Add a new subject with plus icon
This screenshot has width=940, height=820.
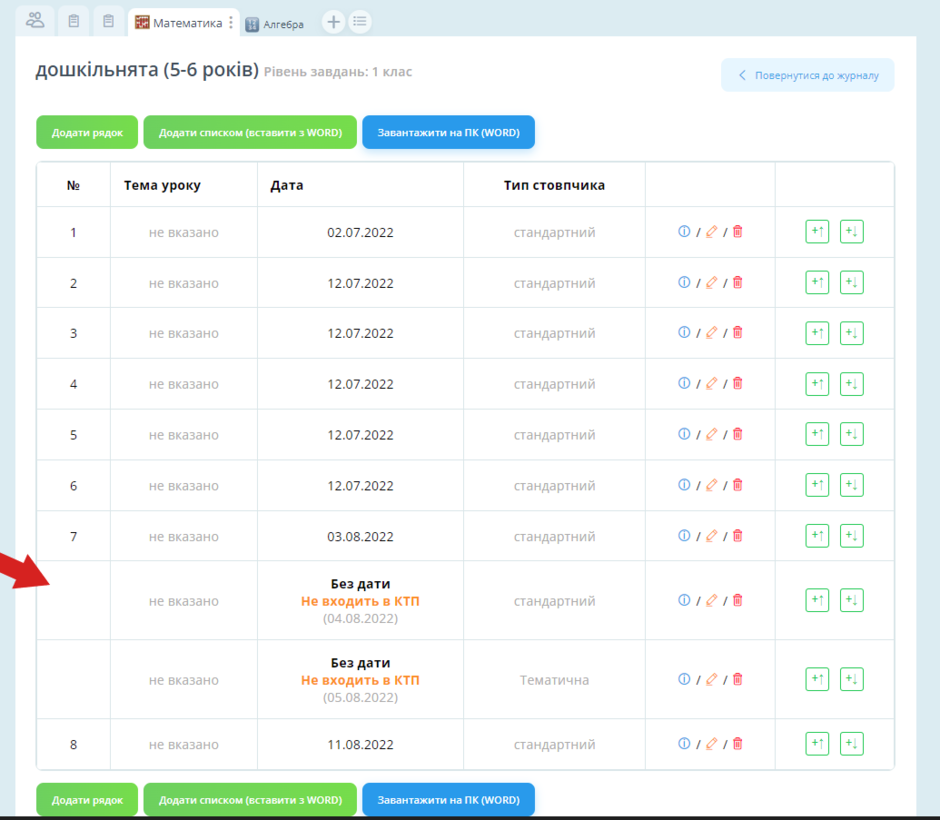pos(333,22)
